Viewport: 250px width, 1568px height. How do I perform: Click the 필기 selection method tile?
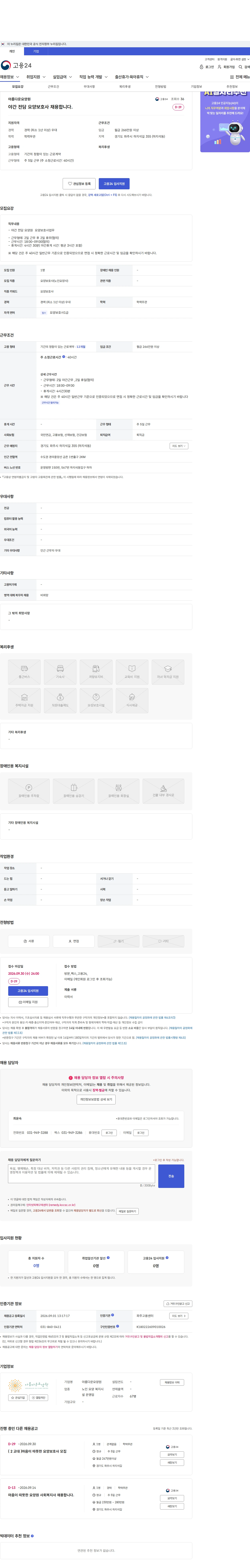pyautogui.click(x=119, y=941)
